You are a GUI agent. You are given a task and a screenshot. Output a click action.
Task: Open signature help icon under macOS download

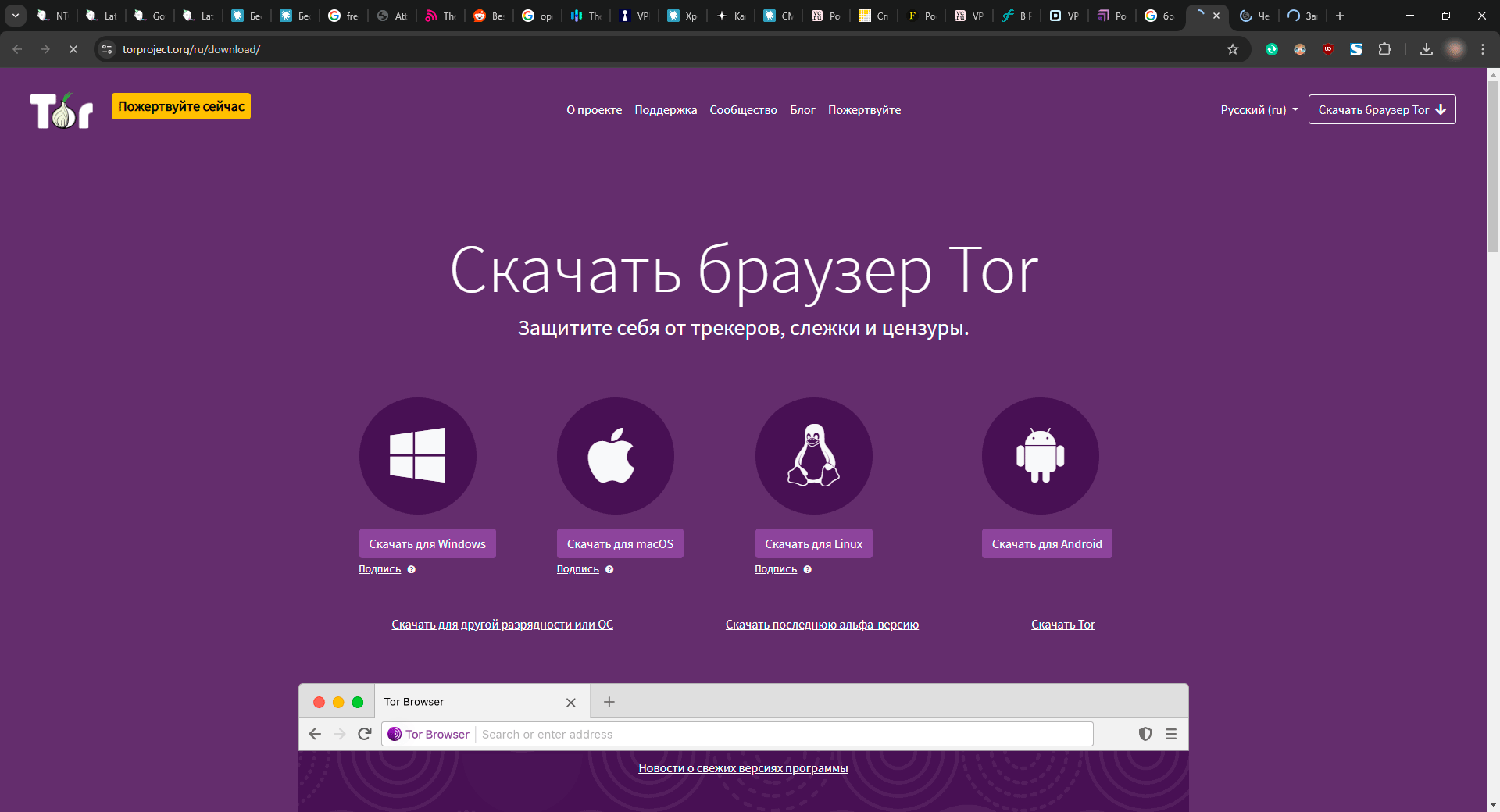click(609, 569)
